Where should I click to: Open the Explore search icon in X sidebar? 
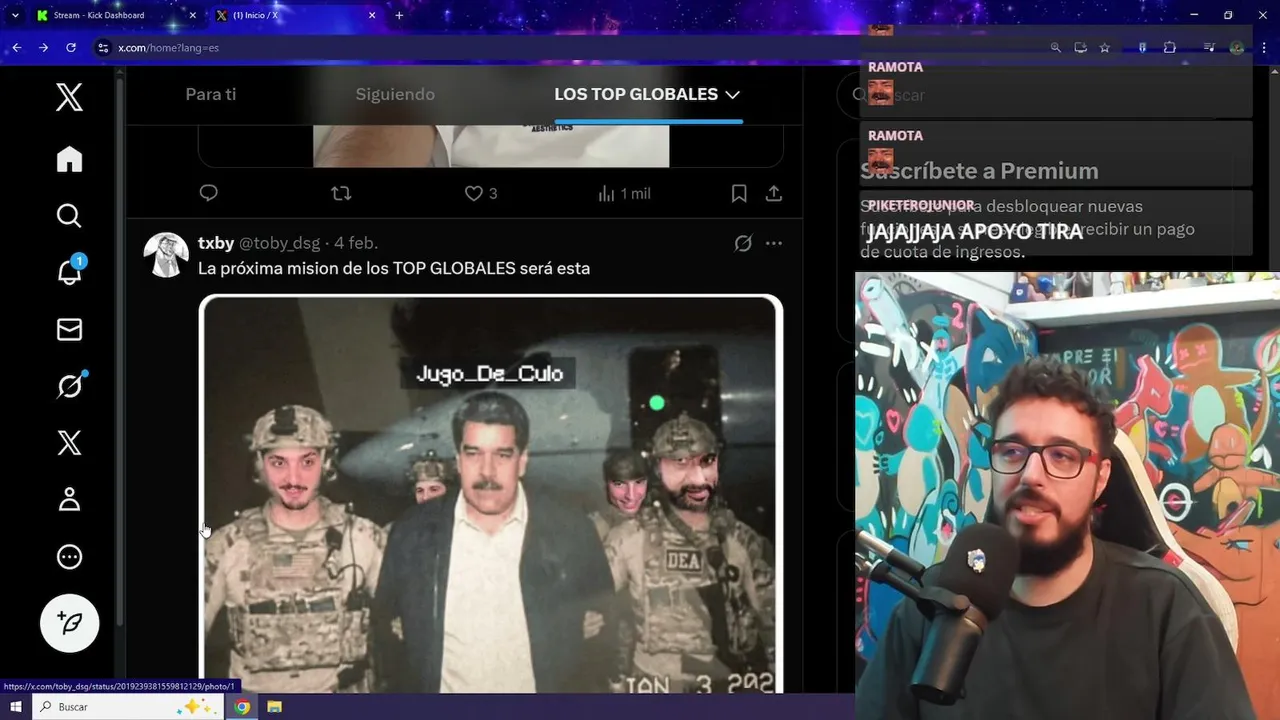[69, 216]
